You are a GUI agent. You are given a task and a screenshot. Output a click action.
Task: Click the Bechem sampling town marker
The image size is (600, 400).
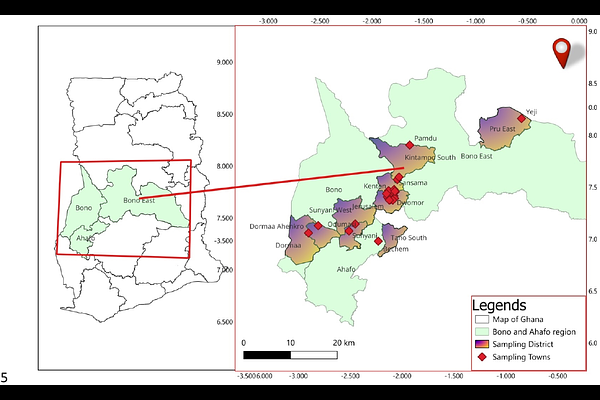(x=378, y=241)
